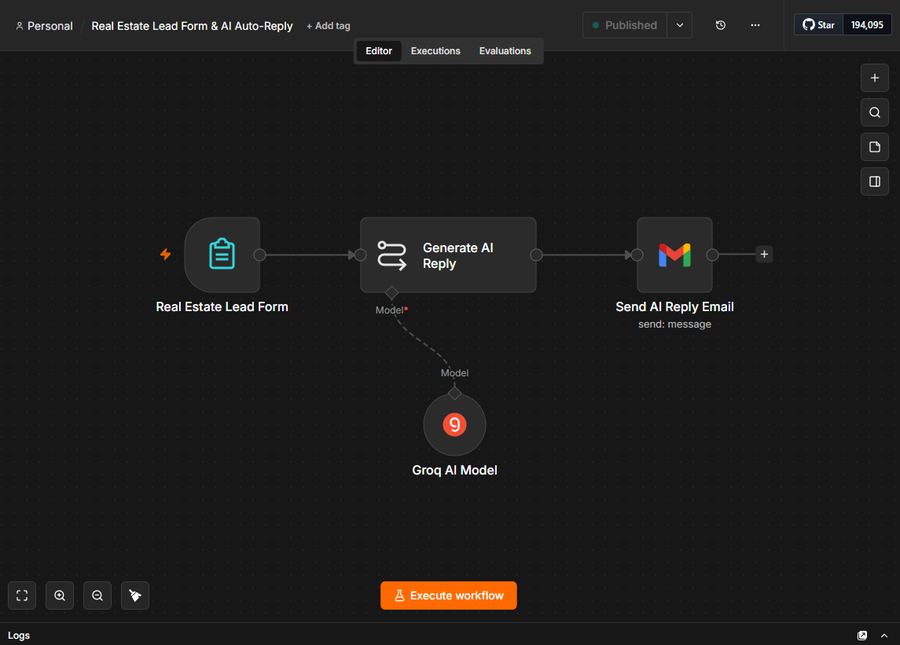Switch to the Editor tab

[x=379, y=51]
